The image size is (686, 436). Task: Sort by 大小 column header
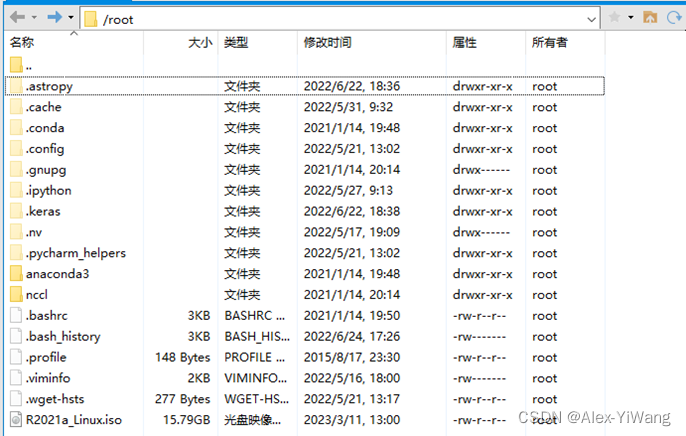tap(200, 42)
